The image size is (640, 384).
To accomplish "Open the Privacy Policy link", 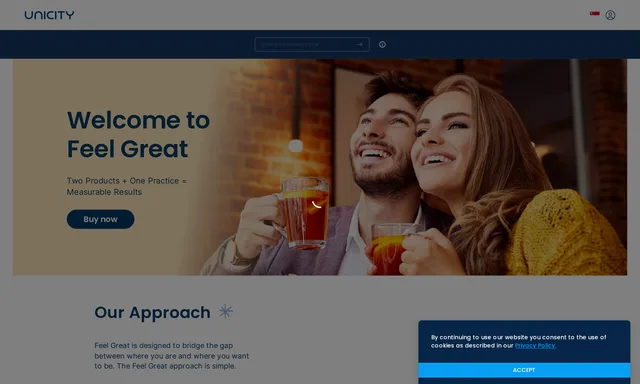I will tap(535, 346).
